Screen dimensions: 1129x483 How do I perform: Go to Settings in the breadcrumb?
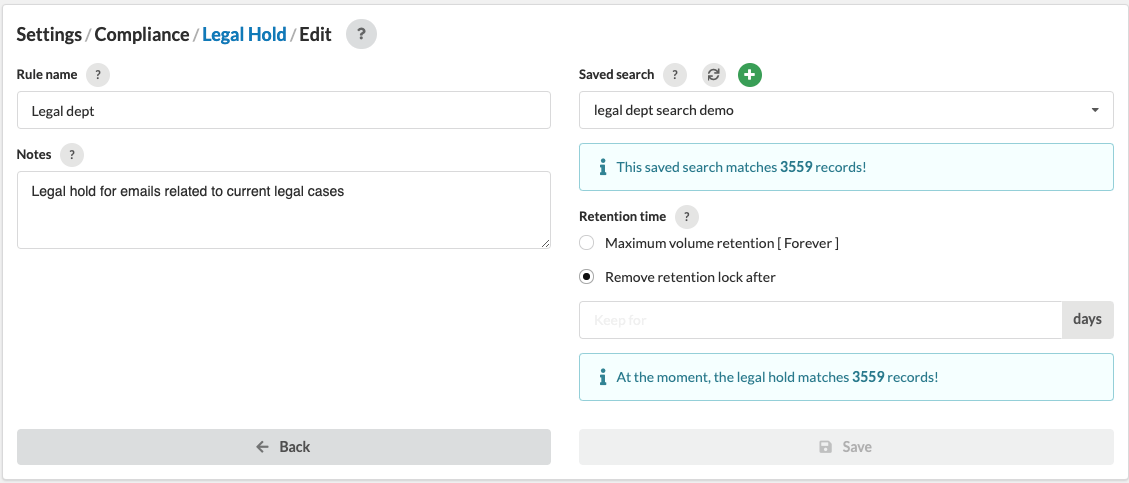[x=49, y=34]
